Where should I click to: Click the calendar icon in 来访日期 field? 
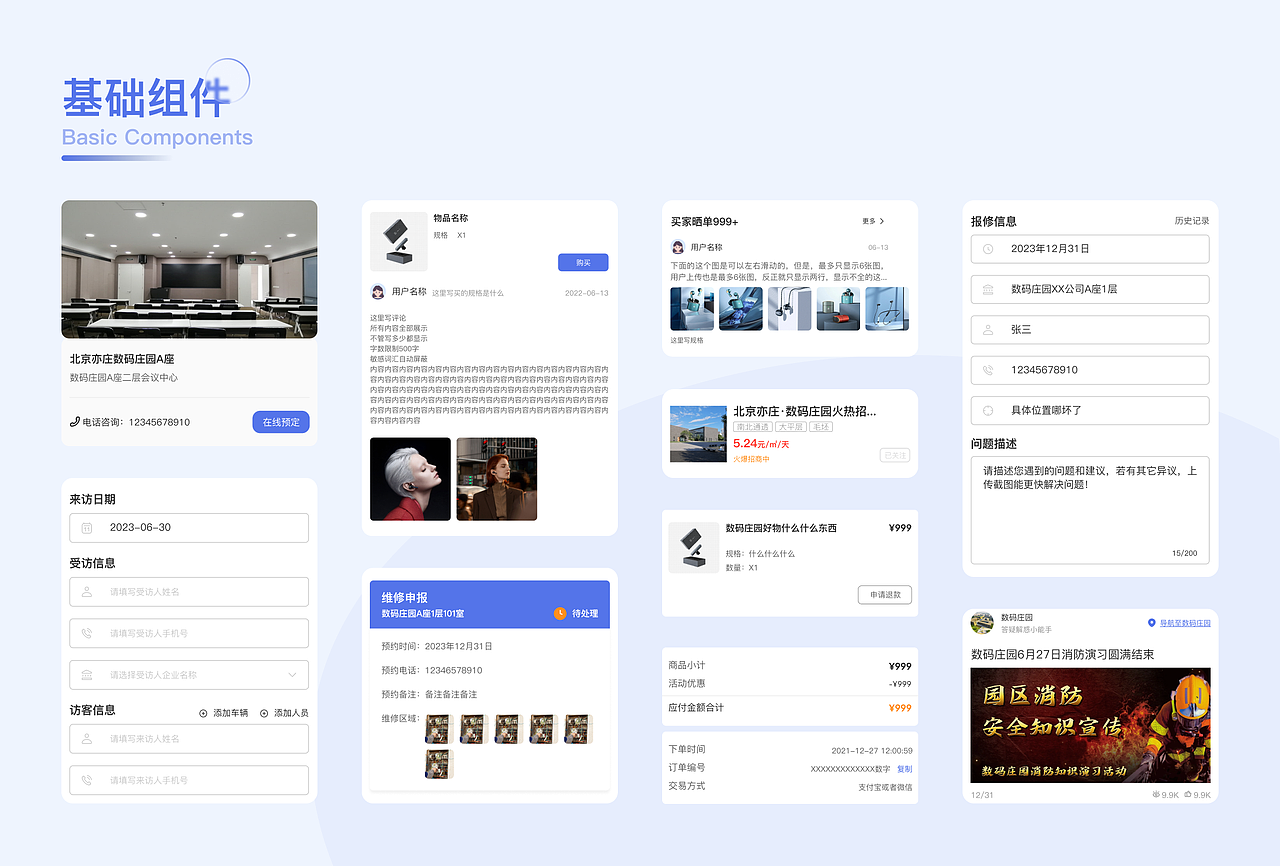coord(87,528)
